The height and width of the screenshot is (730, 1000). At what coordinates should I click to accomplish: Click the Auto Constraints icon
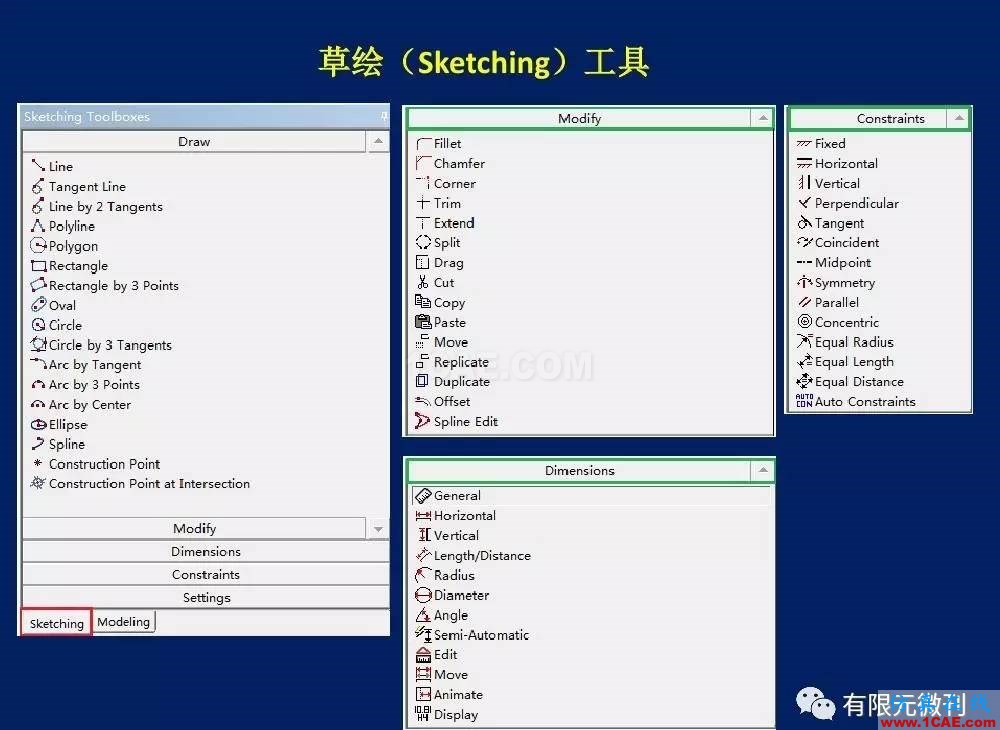[804, 402]
